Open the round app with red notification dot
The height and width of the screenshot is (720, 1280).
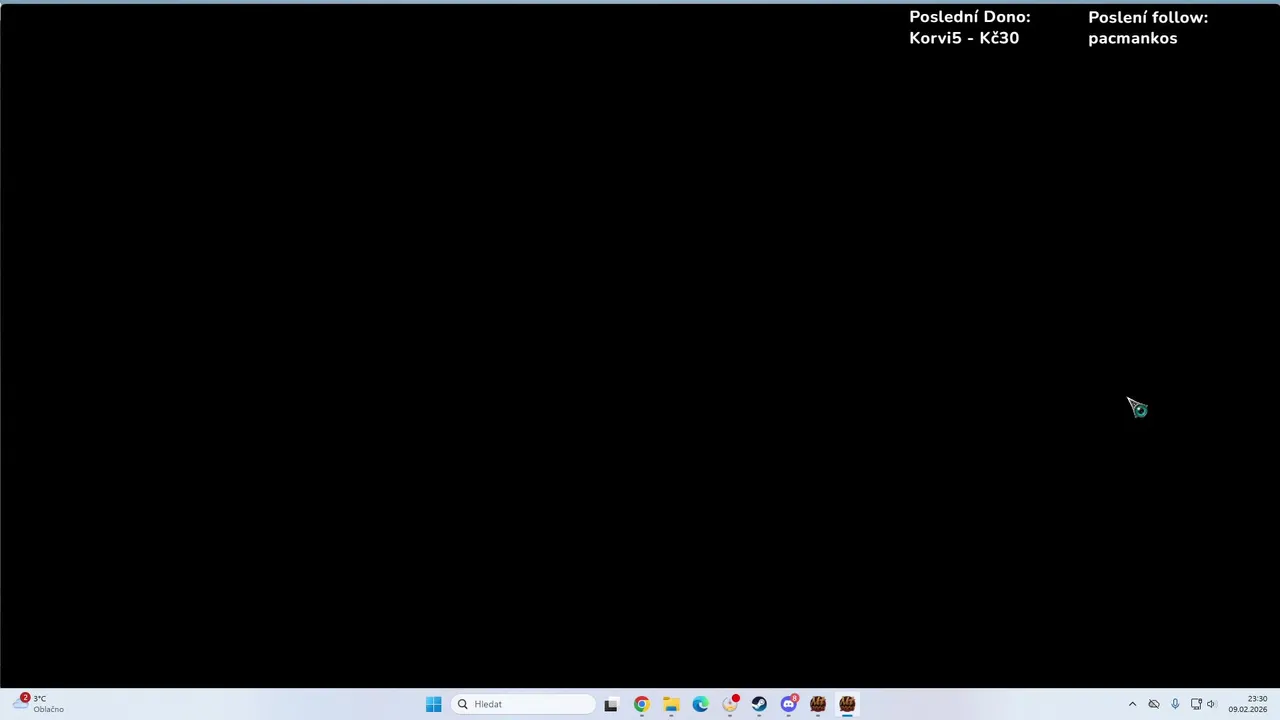pos(730,704)
